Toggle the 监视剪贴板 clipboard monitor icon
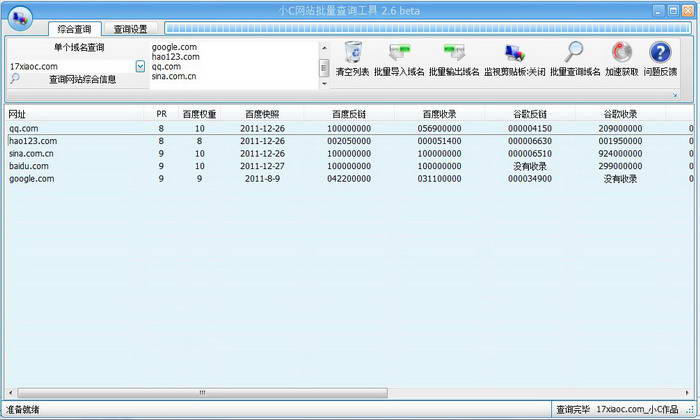This screenshot has width=700, height=420. point(514,53)
